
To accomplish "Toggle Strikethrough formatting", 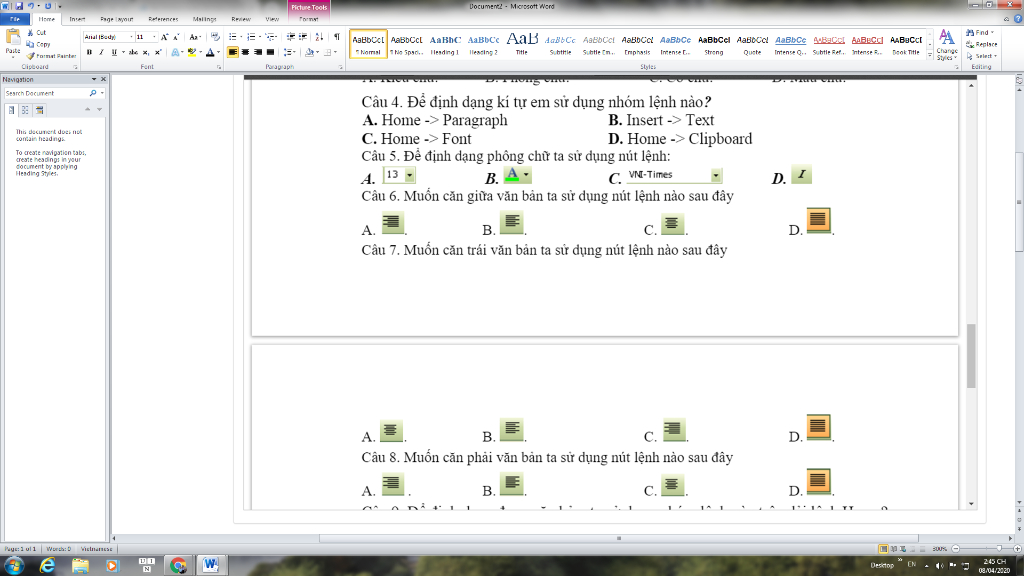I will click(133, 52).
